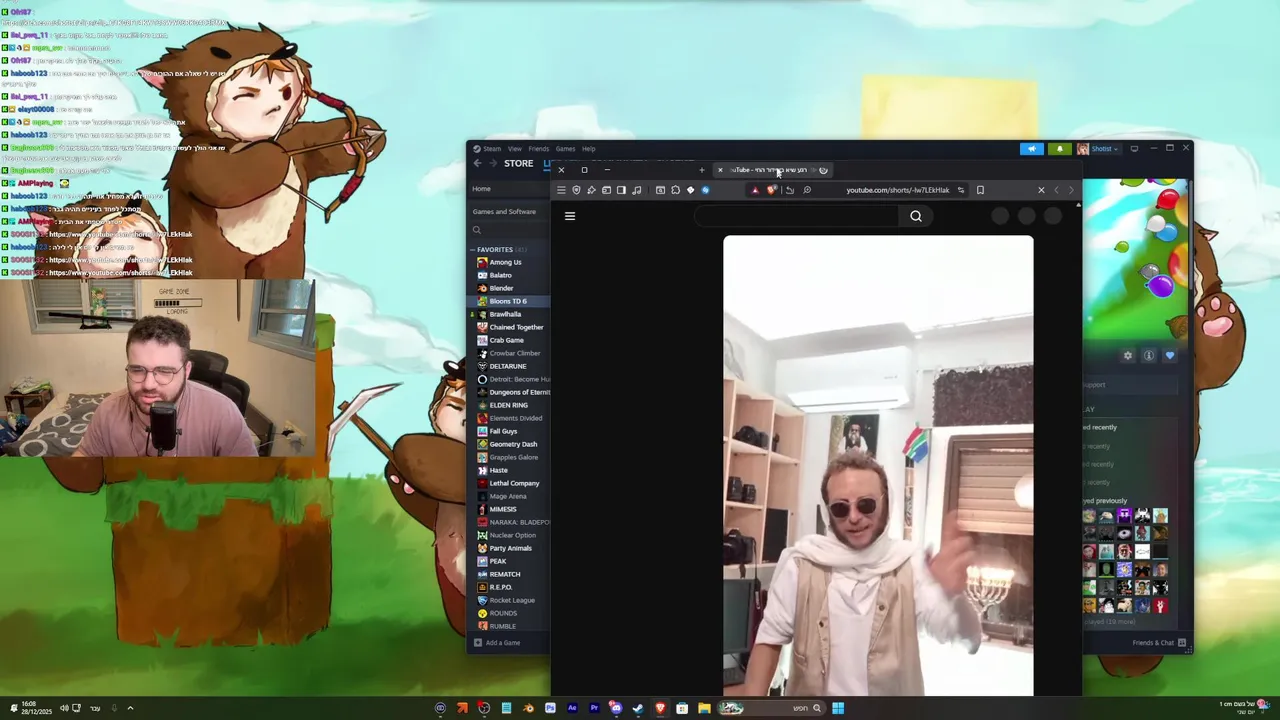Open the Shotist account dropdown in Steam
Screen dimensions: 1280x720
click(1099, 149)
